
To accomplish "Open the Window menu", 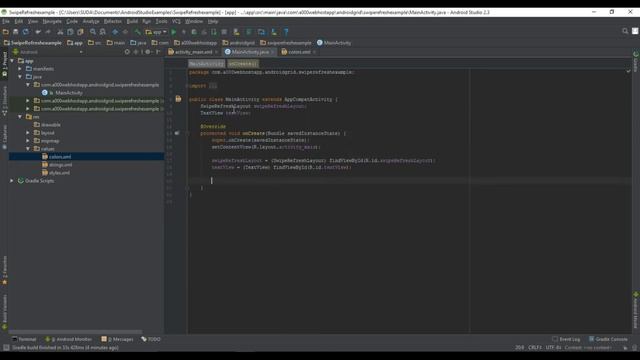I will pos(194,21).
